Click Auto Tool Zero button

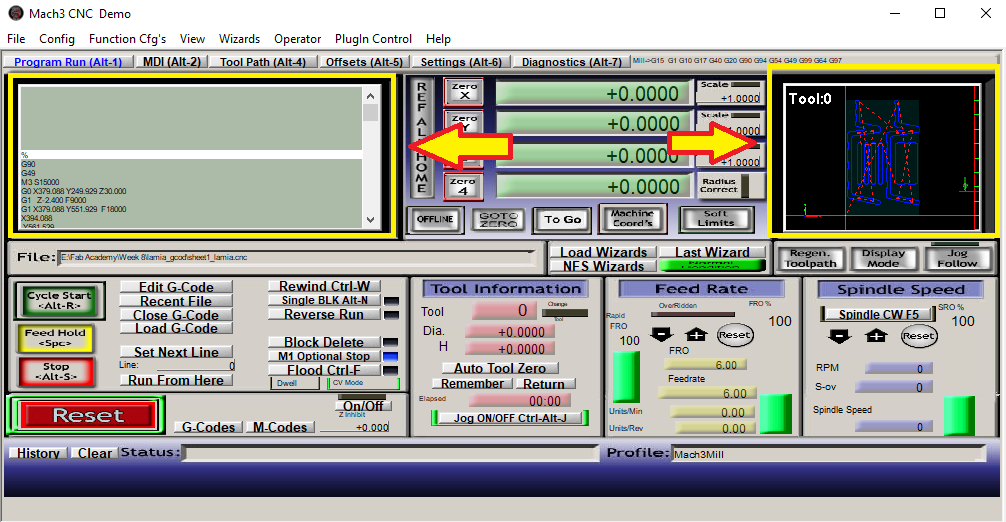500,368
